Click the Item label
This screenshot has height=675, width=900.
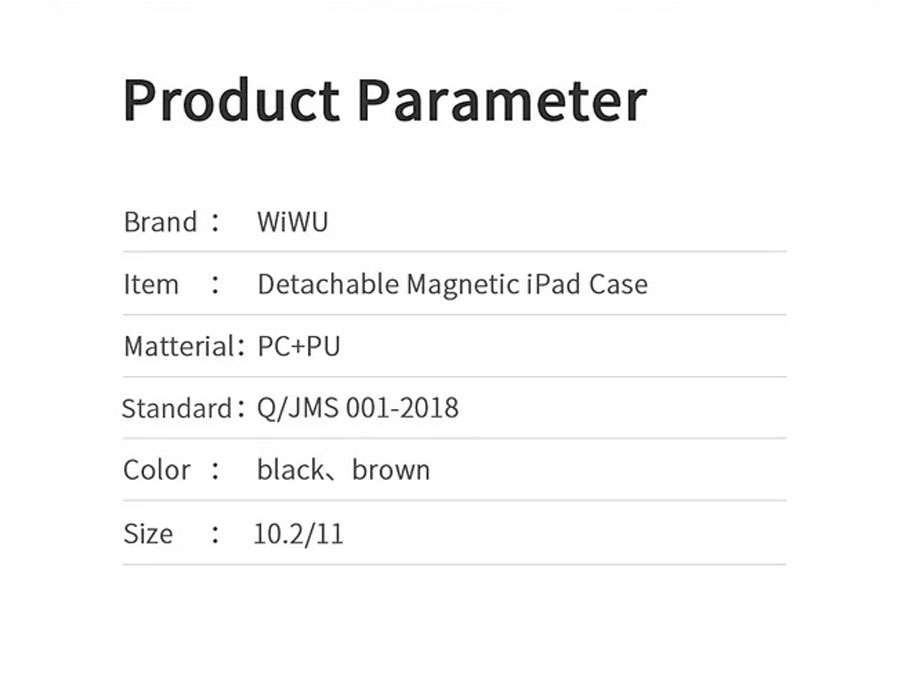click(151, 284)
